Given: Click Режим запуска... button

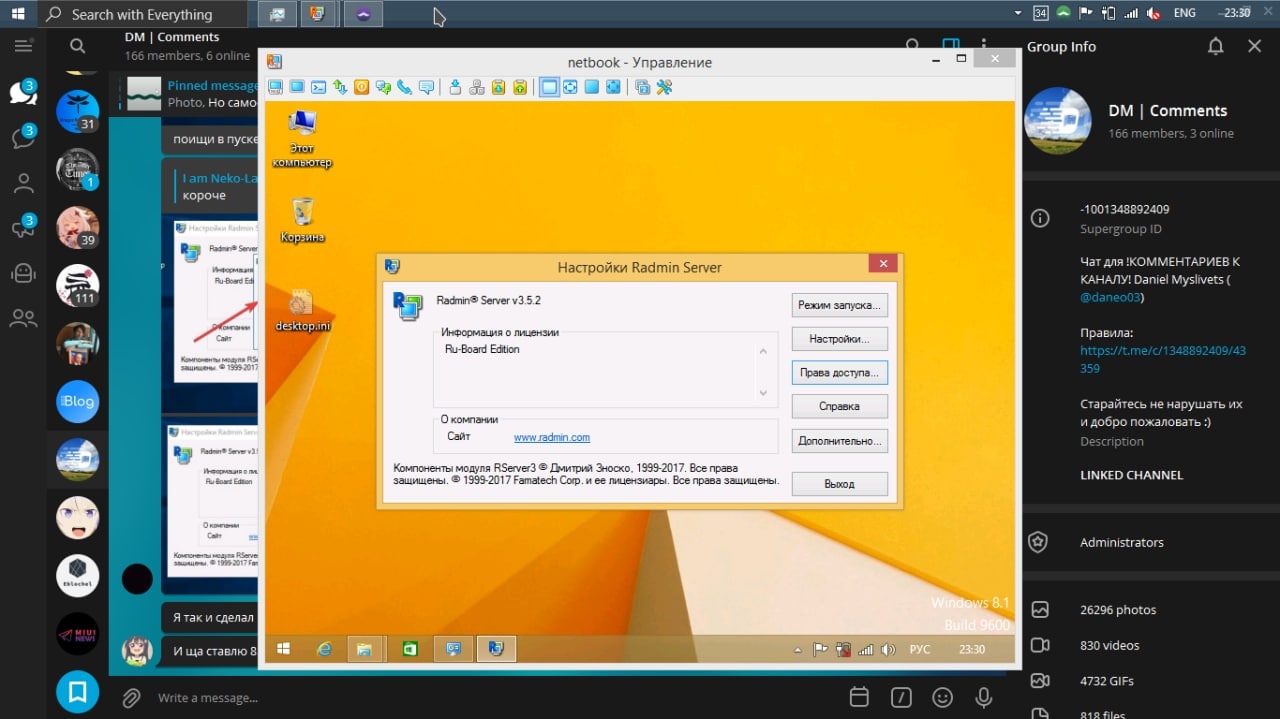Looking at the screenshot, I should click(x=839, y=305).
